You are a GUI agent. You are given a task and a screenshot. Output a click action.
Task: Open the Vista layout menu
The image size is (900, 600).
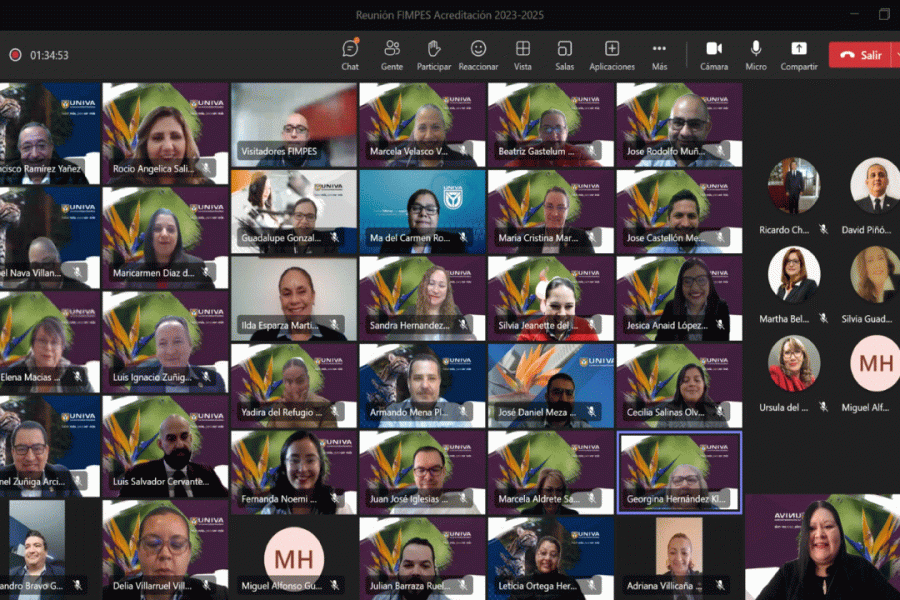(x=523, y=54)
